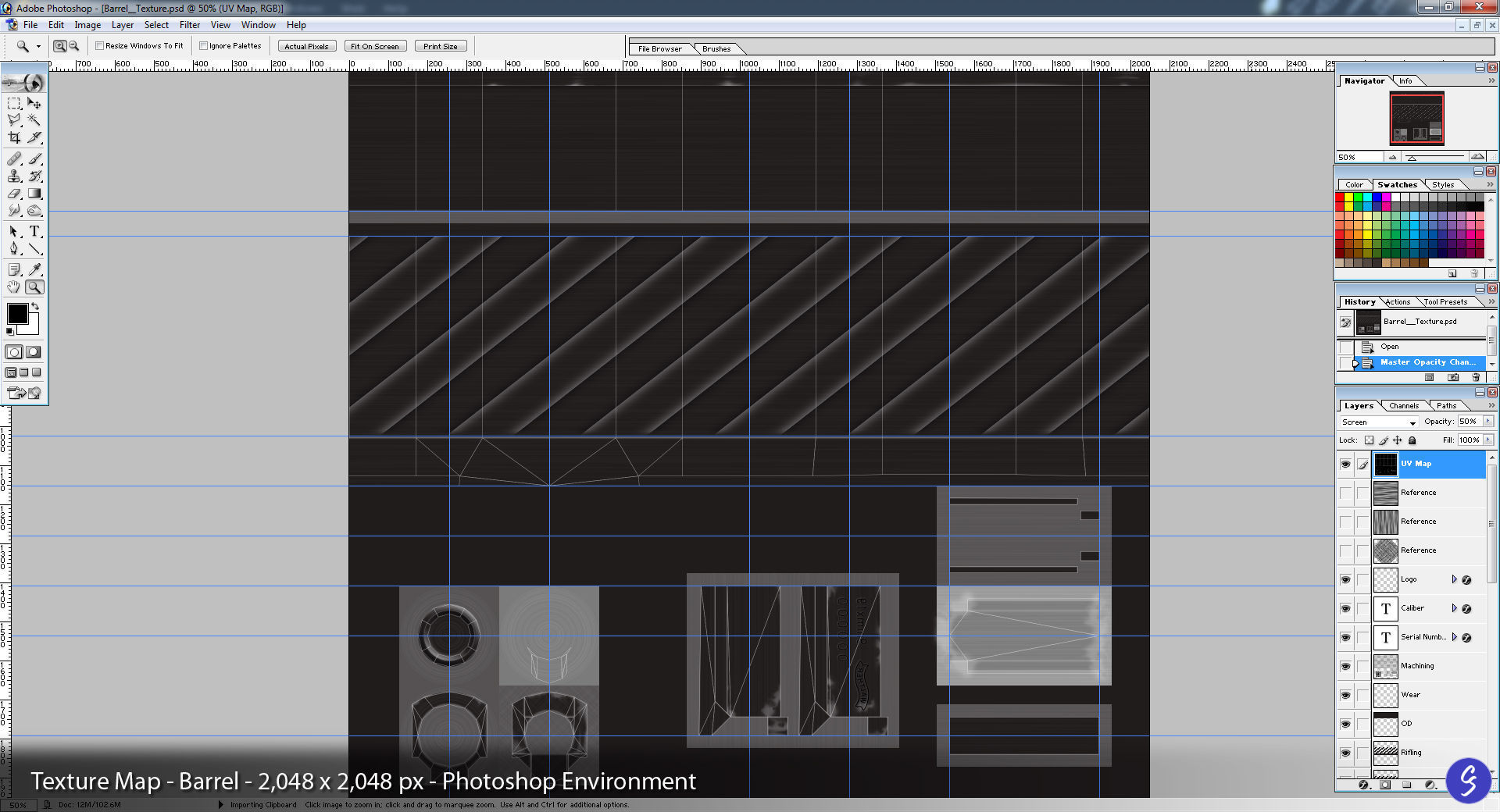Open the Actions tab

(1398, 302)
